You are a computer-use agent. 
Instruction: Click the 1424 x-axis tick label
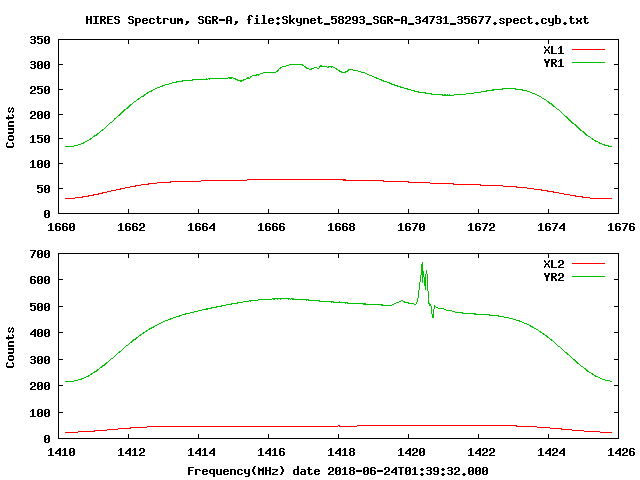point(551,452)
